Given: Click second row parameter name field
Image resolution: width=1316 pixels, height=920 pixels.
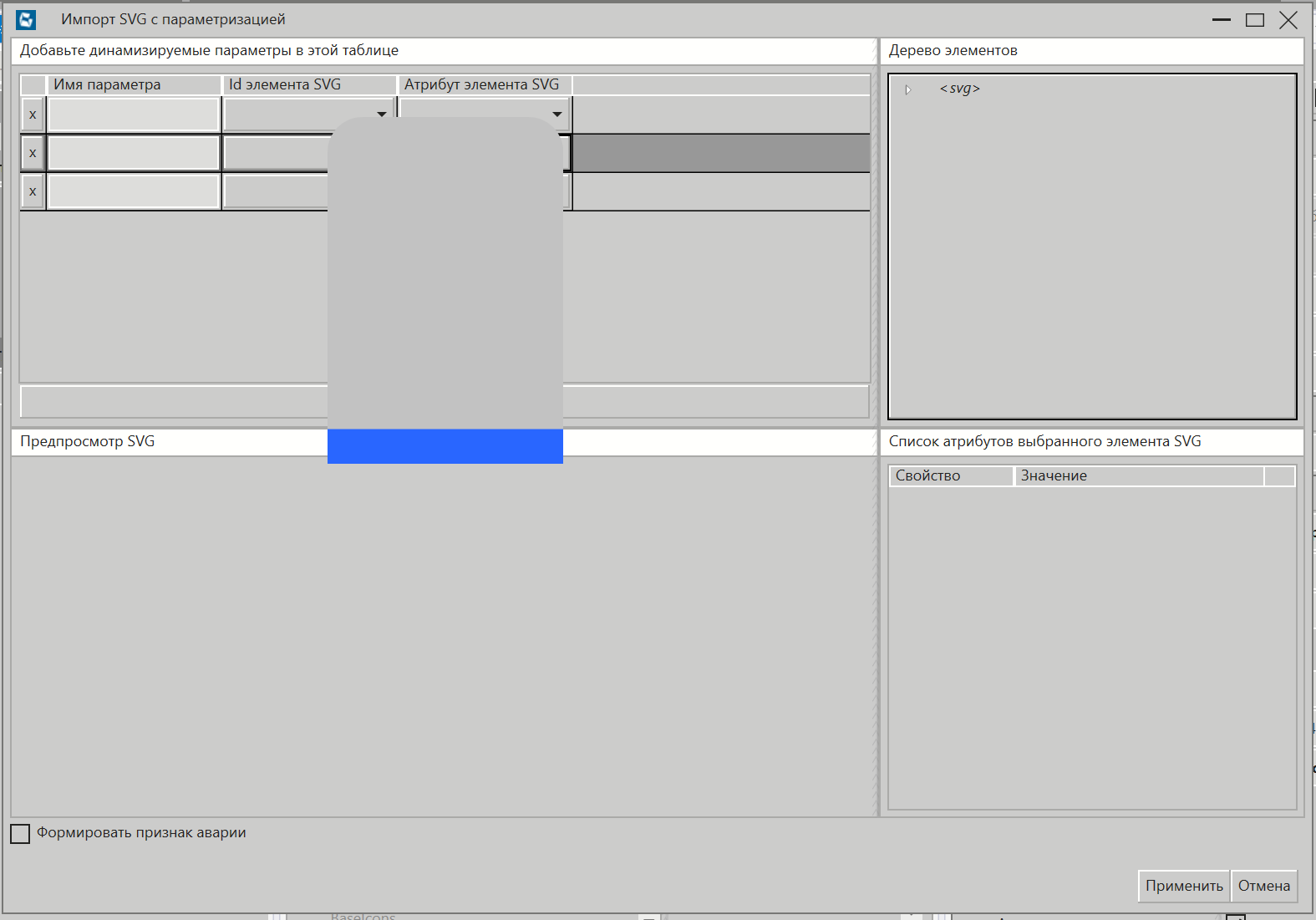Looking at the screenshot, I should click(134, 153).
